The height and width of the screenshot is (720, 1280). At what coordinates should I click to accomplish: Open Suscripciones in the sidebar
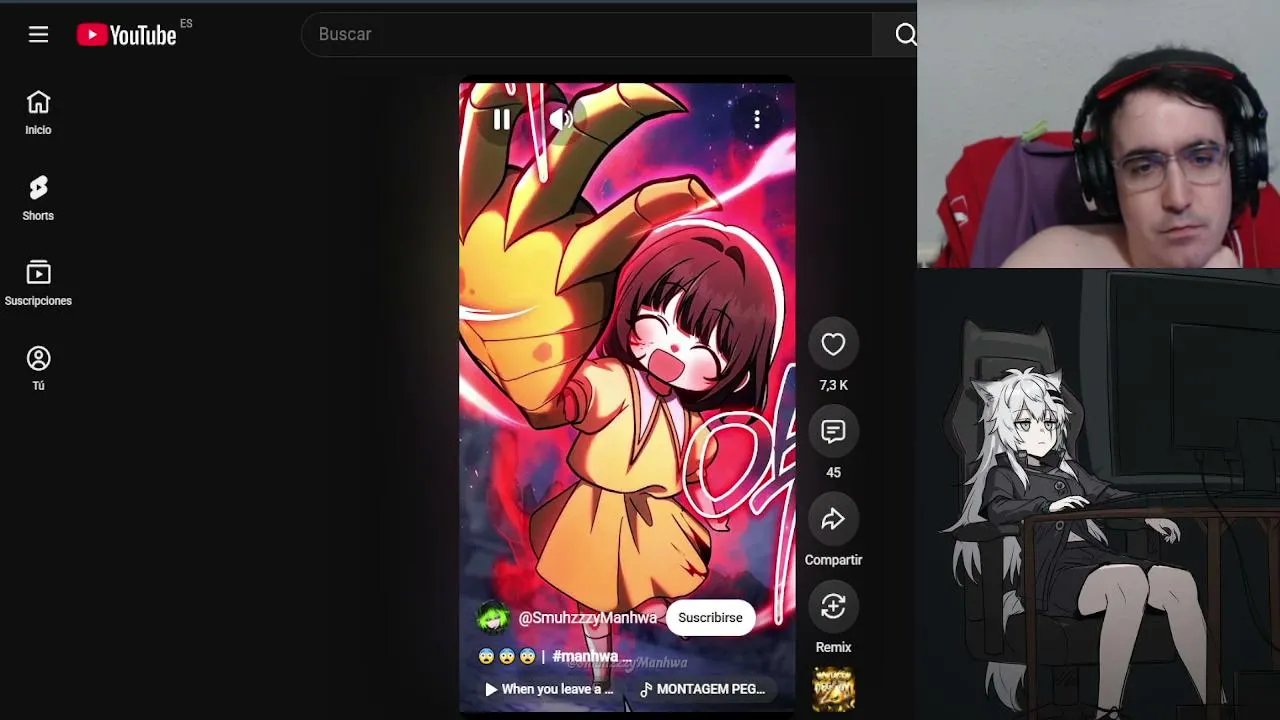tap(38, 284)
